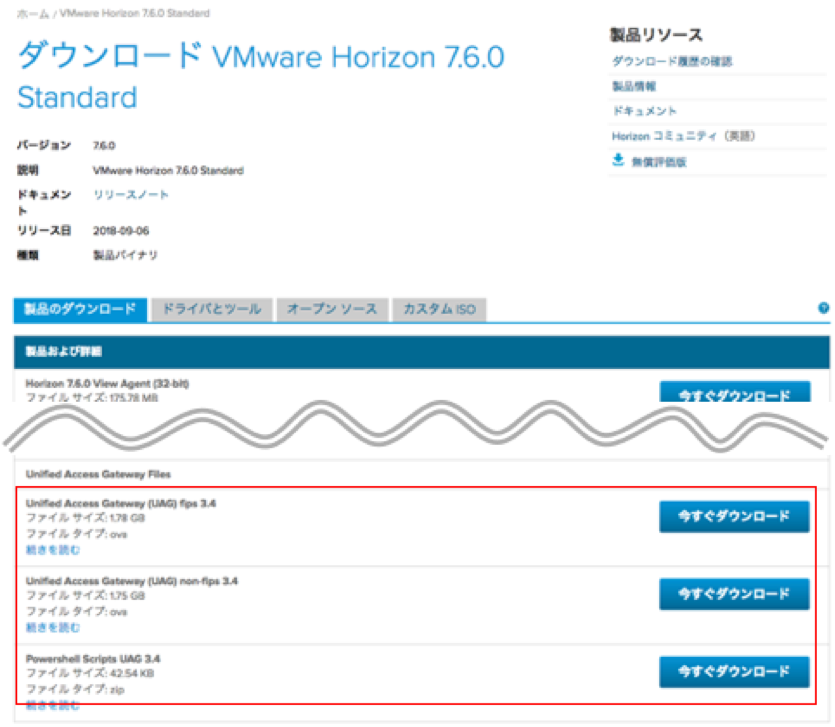Switch to the ドライバとツール tab
This screenshot has width=835, height=727.
[215, 310]
